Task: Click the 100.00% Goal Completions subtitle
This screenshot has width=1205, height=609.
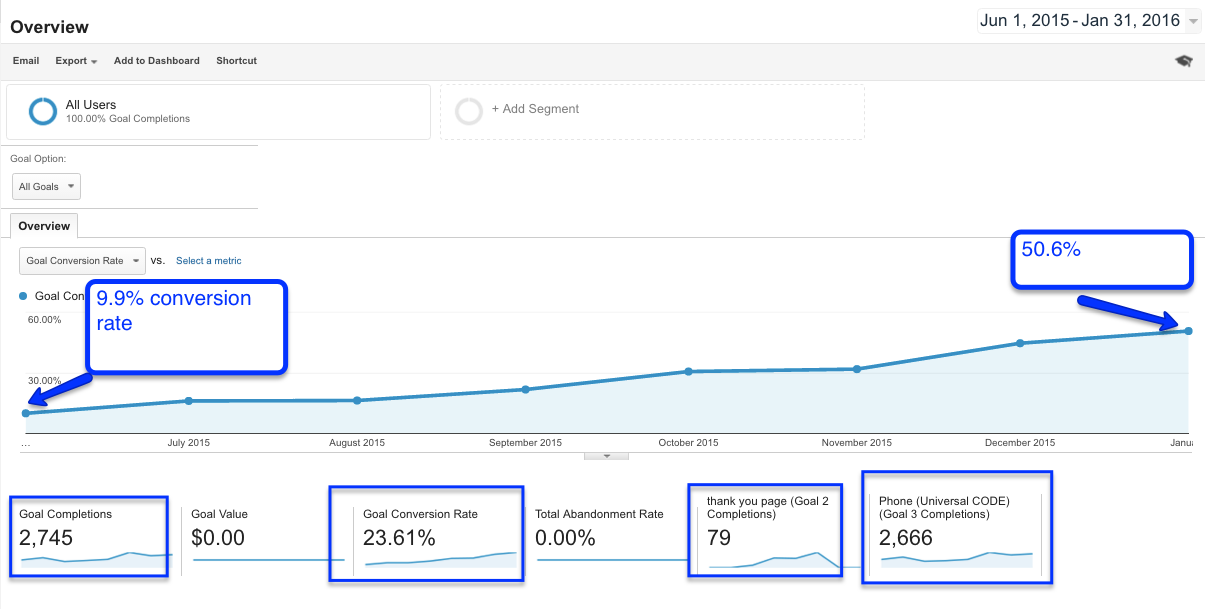Action: [x=128, y=119]
